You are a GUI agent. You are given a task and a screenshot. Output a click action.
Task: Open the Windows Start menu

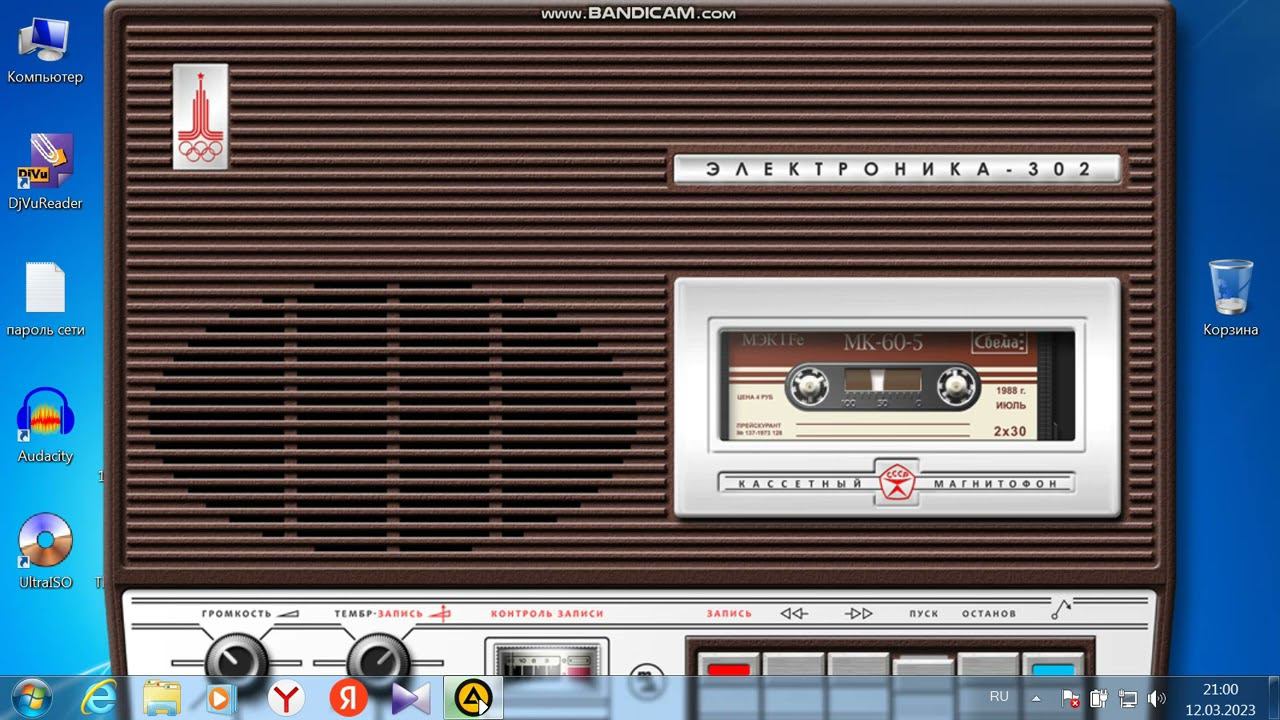(32, 697)
